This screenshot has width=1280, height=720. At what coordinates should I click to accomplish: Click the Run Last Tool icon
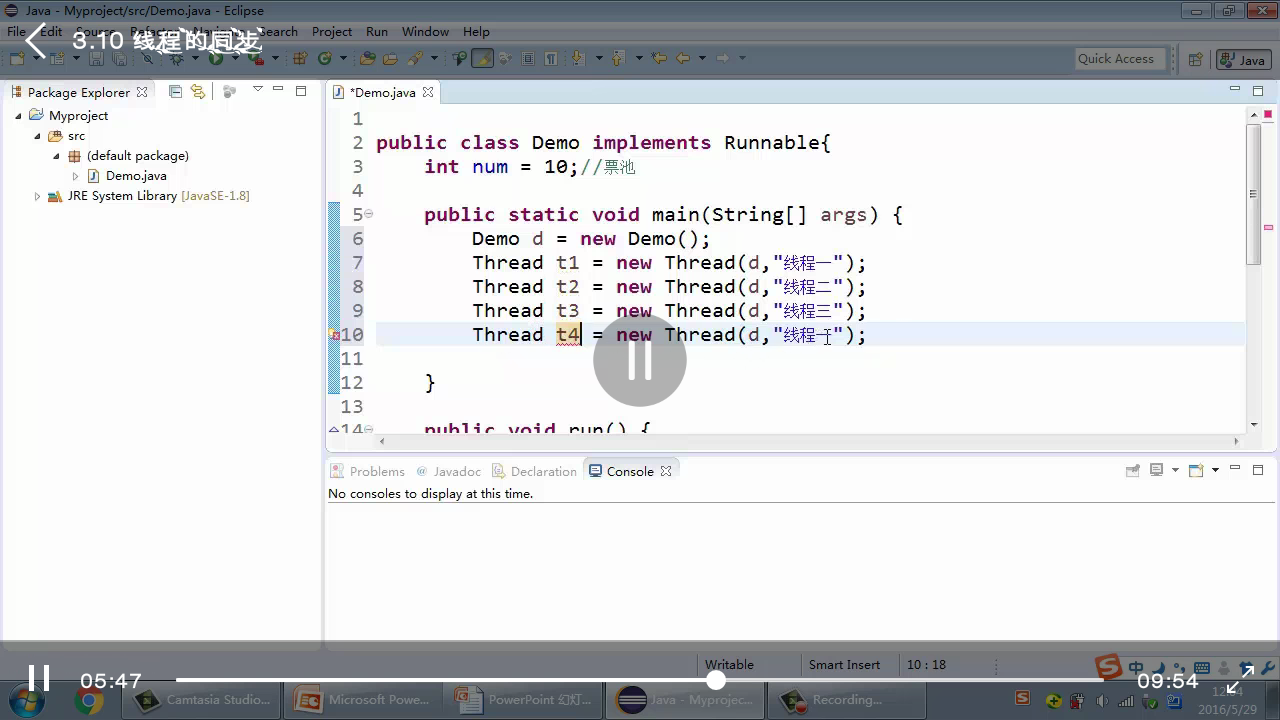pyautogui.click(x=257, y=59)
